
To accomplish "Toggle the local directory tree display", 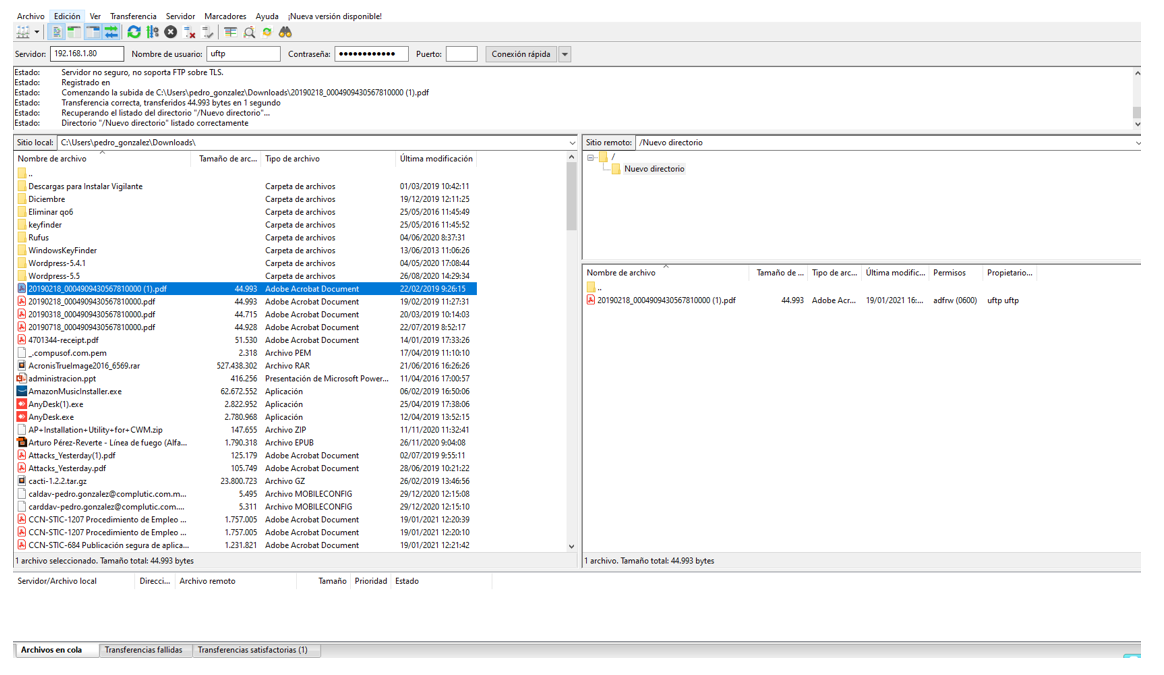I will [x=74, y=32].
